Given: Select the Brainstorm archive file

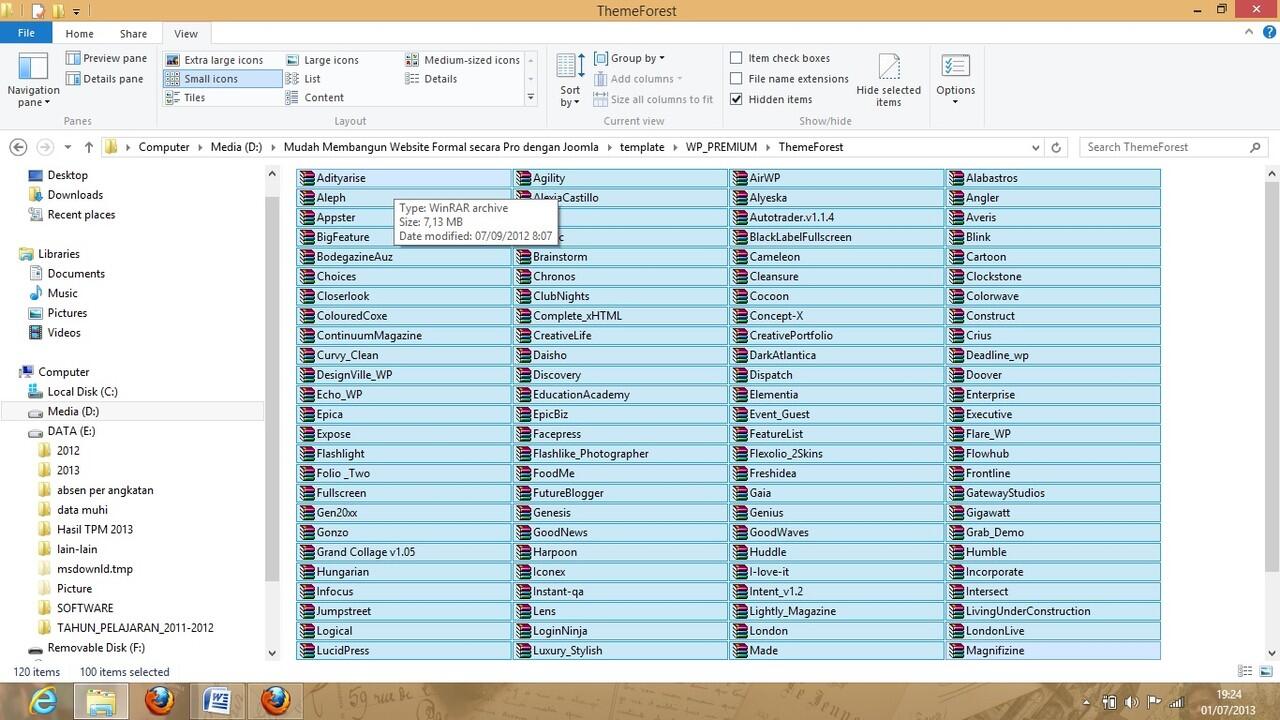Looking at the screenshot, I should pos(621,257).
